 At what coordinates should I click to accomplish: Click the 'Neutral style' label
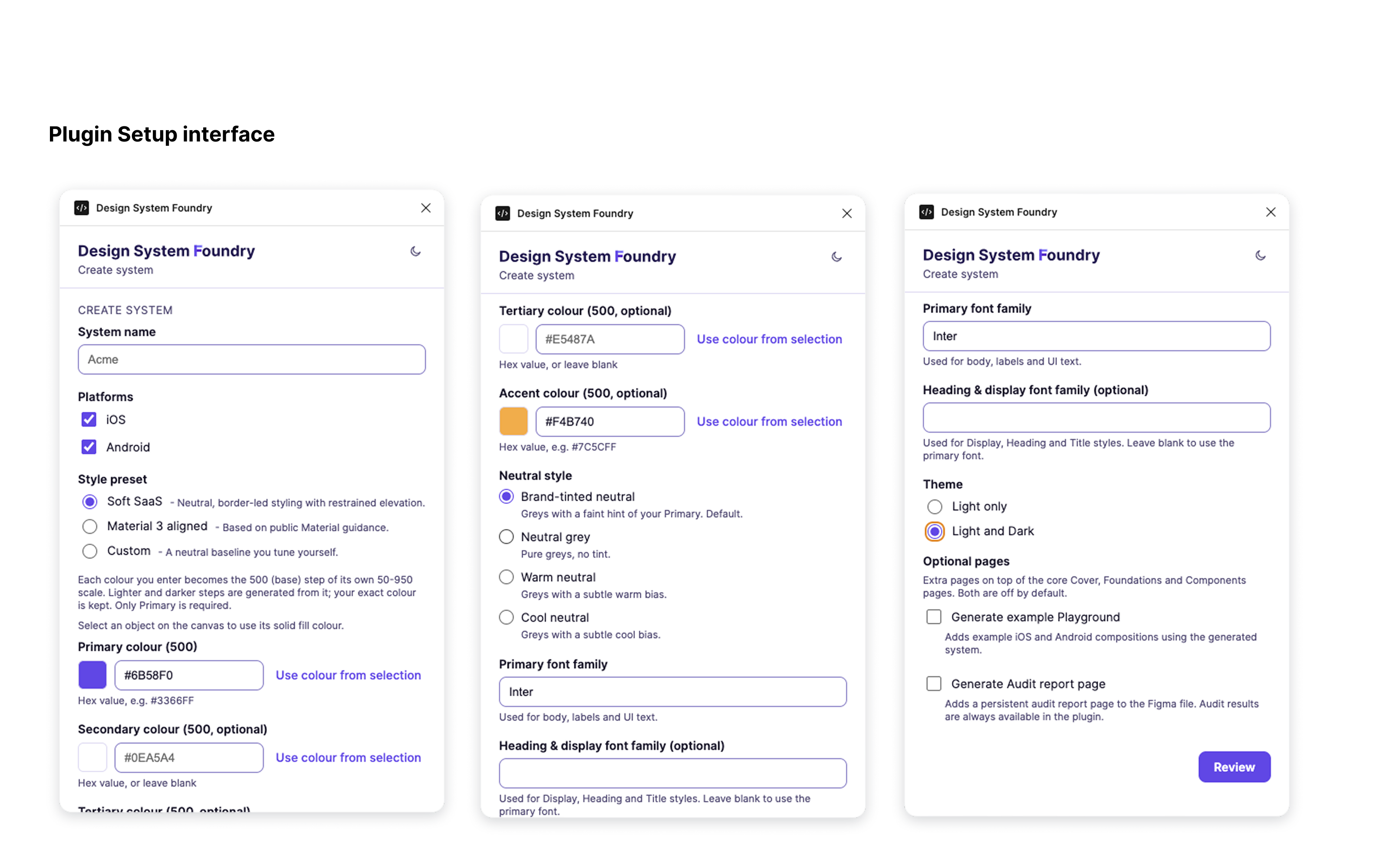536,475
